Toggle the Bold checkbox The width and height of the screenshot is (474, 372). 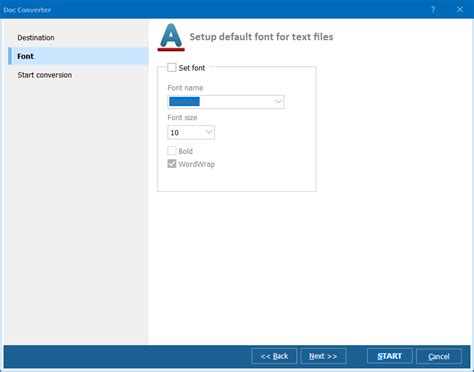(172, 151)
